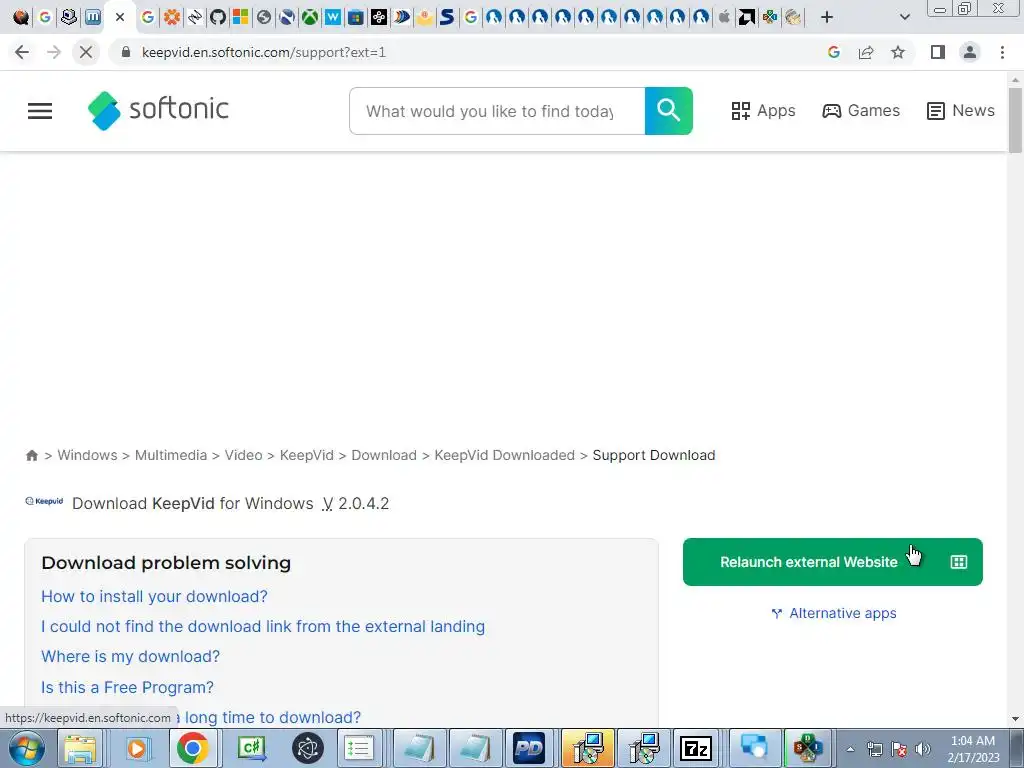Open a new tab with plus button
The width and height of the screenshot is (1024, 768).
[827, 17]
